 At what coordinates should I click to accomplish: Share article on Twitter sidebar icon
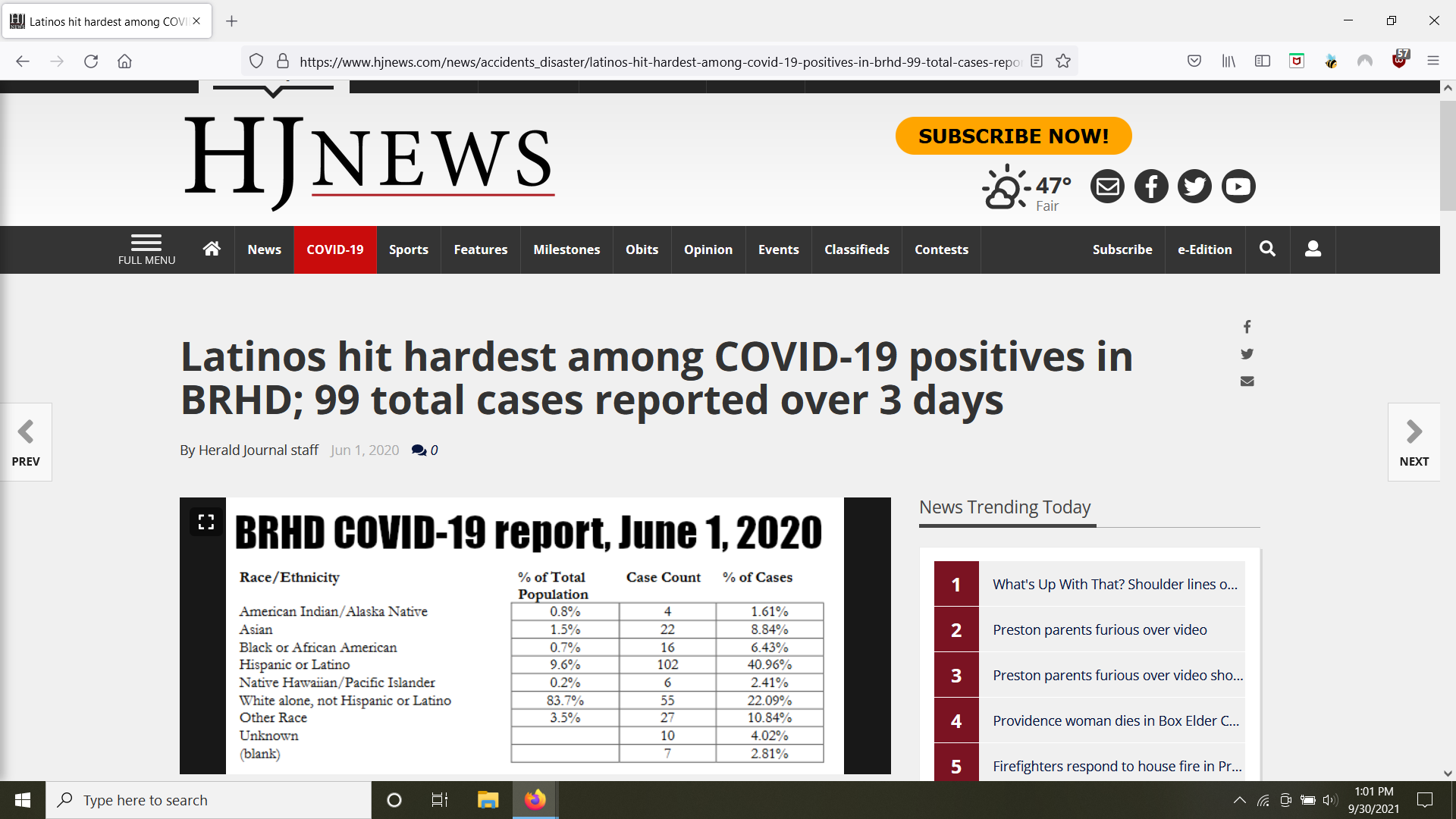pyautogui.click(x=1247, y=354)
